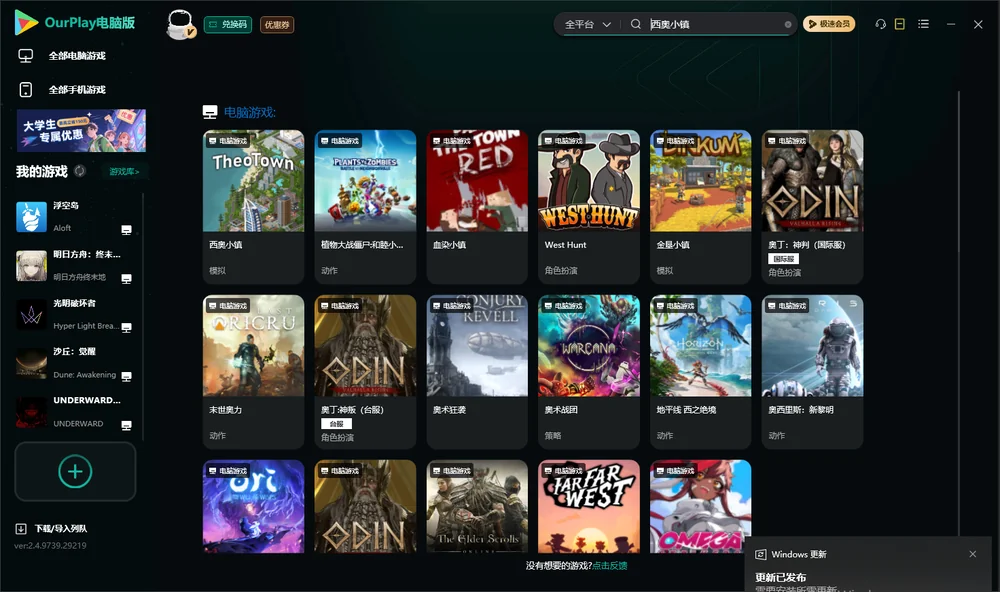Click the yellow mini-mode window icon

(900, 24)
